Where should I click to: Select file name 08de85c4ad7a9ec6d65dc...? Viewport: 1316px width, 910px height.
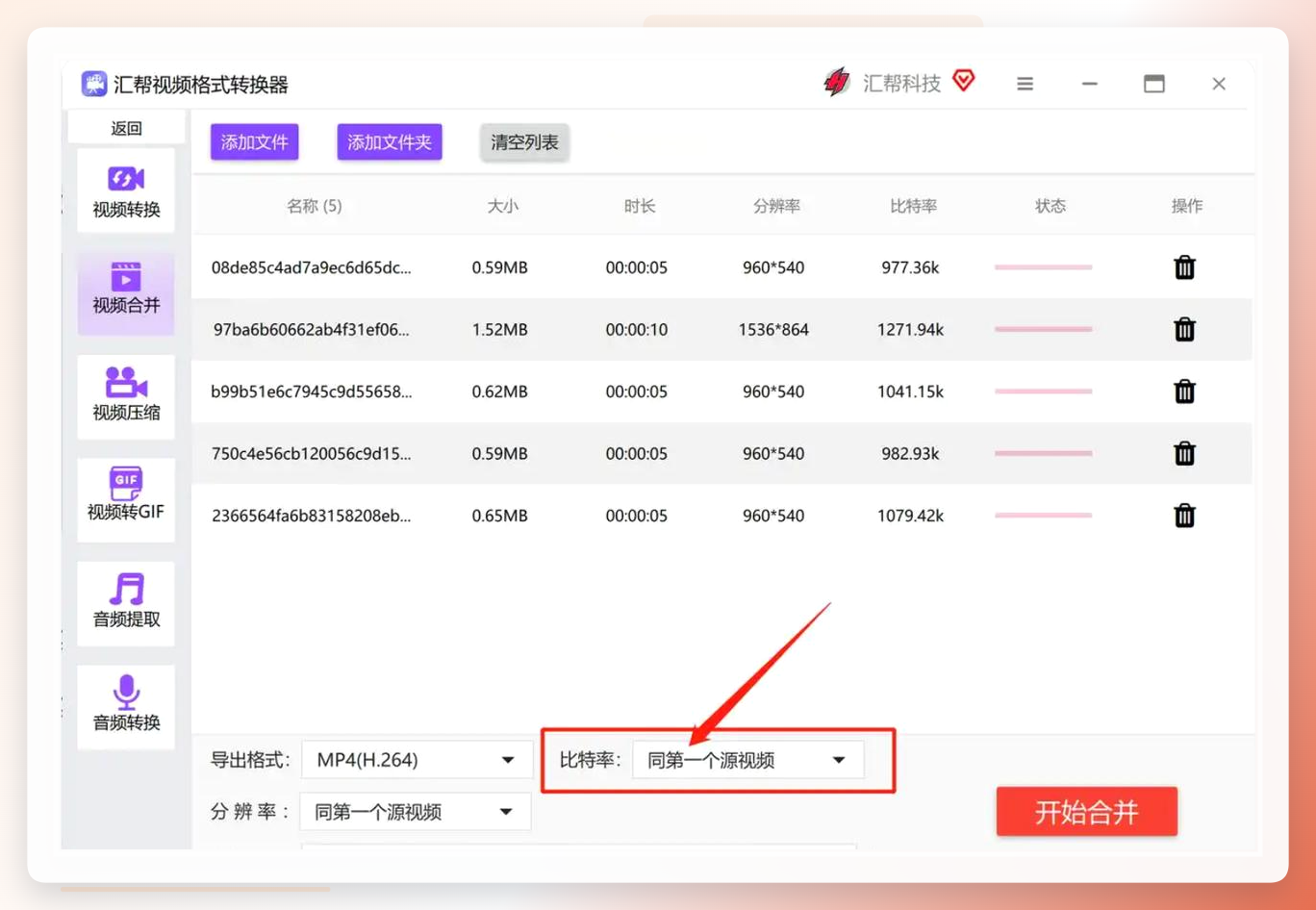pos(312,267)
